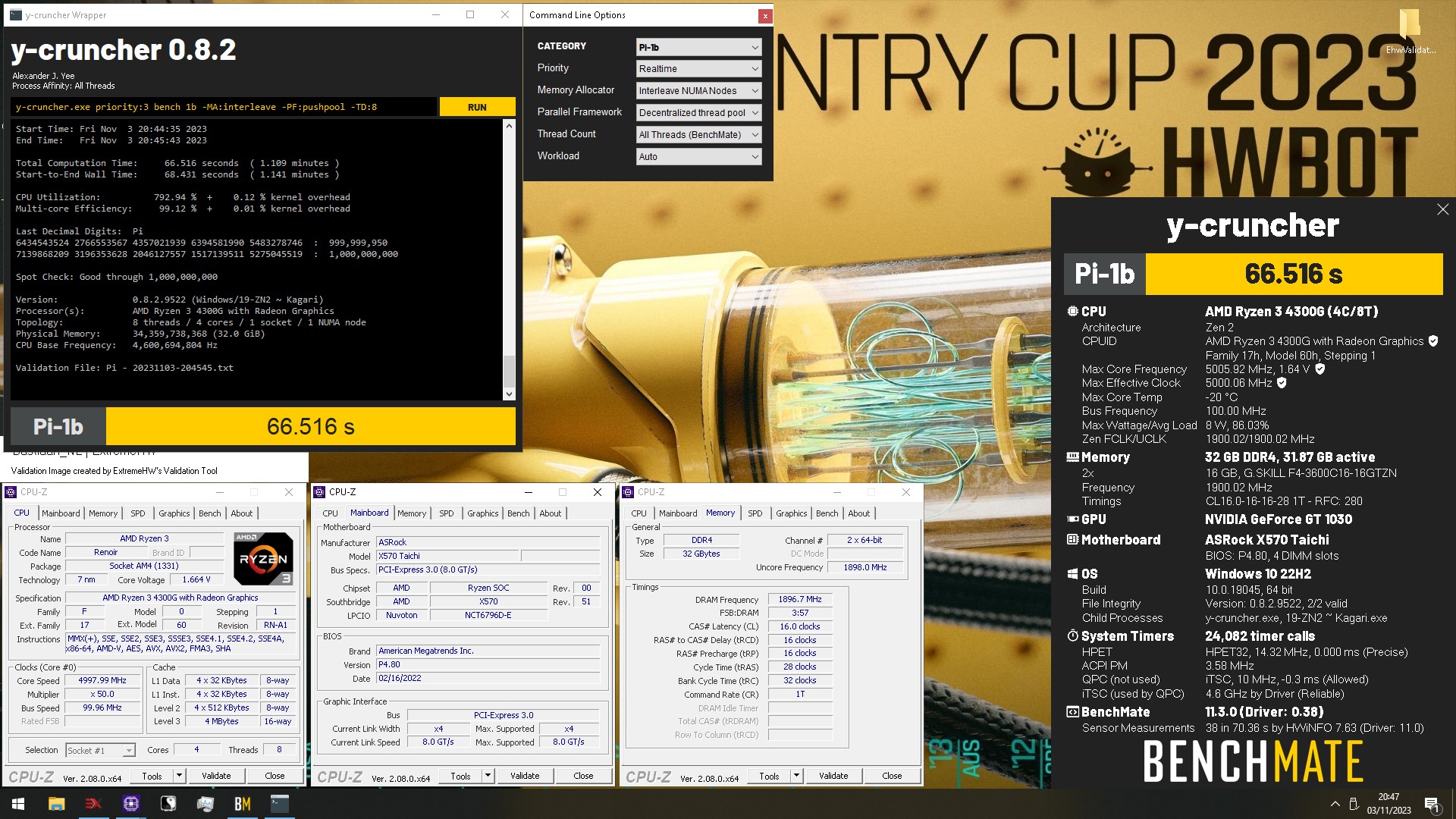The image size is (1456, 819).
Task: Click the Uncore Frequency 1898.0 MHz value
Action: (x=865, y=567)
